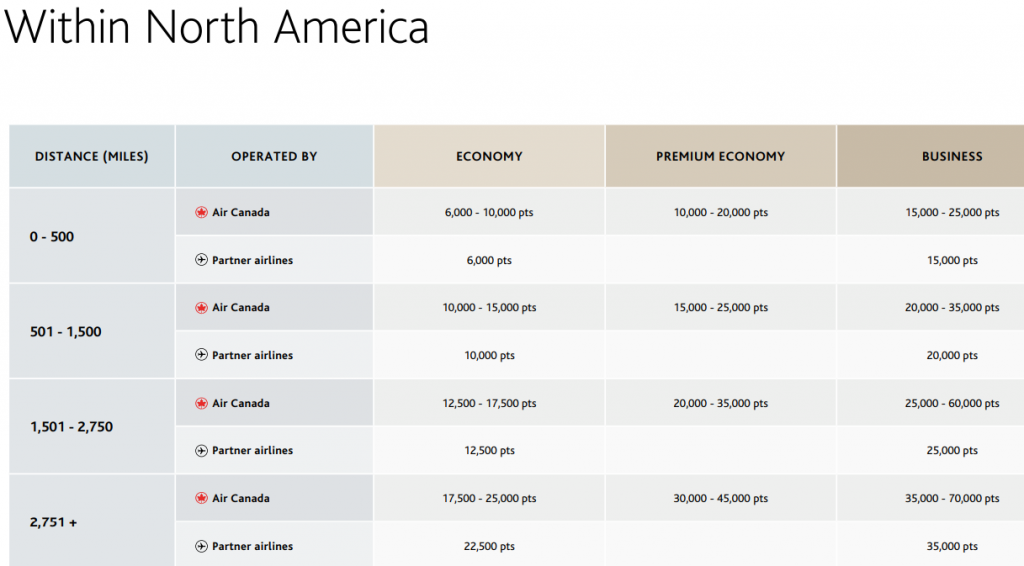Viewport: 1024px width, 566px height.
Task: Select the Air Canada logo icon for 501 - 1,500 miles
Action: (x=201, y=308)
